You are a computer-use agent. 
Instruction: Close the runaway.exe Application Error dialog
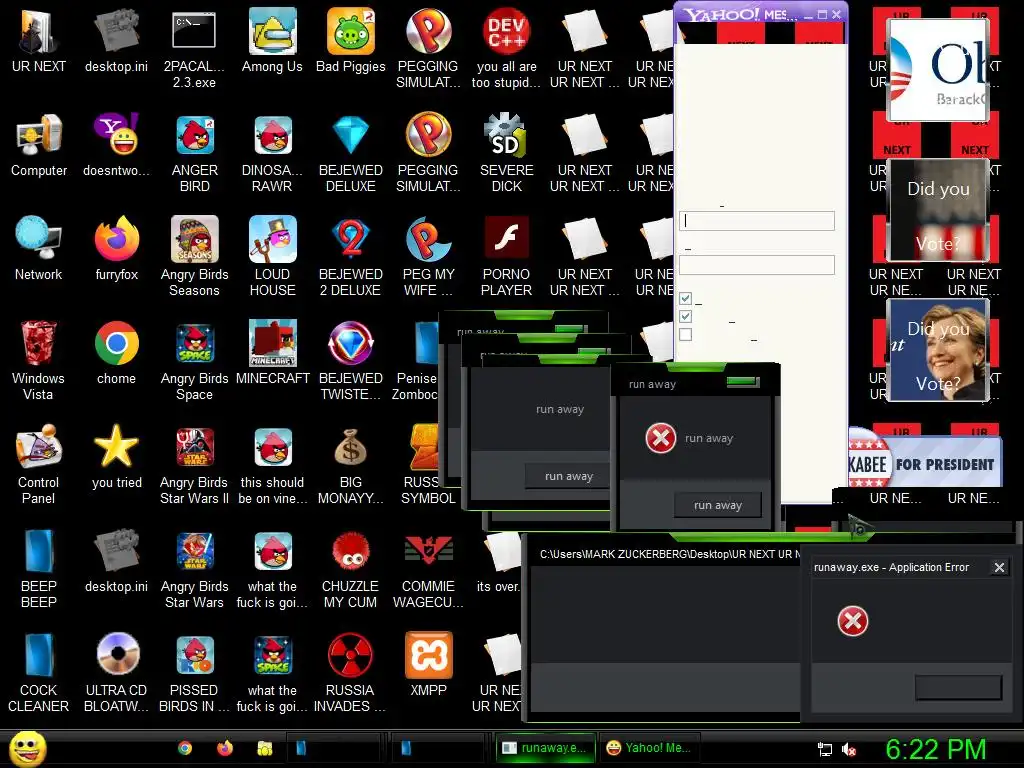[x=999, y=568]
